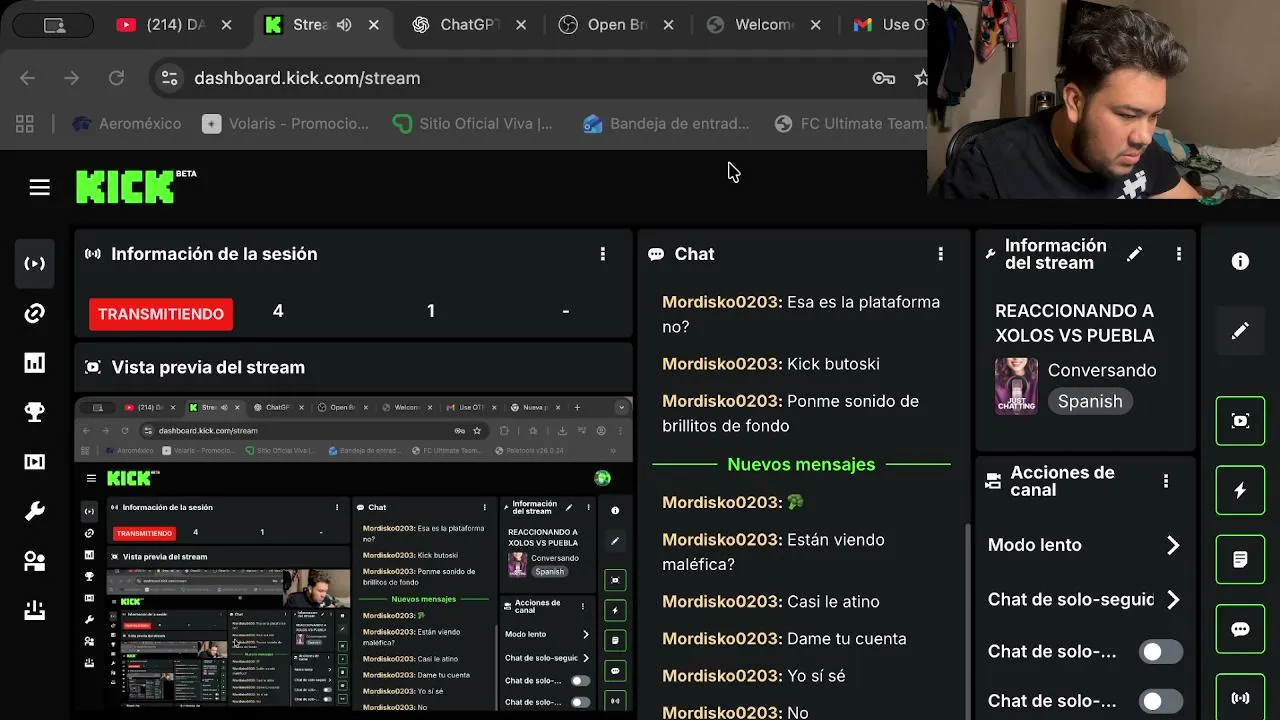Image resolution: width=1280 pixels, height=720 pixels.
Task: Toggle the first truncated 'Chat de solo-...' switch
Action: coord(1161,652)
